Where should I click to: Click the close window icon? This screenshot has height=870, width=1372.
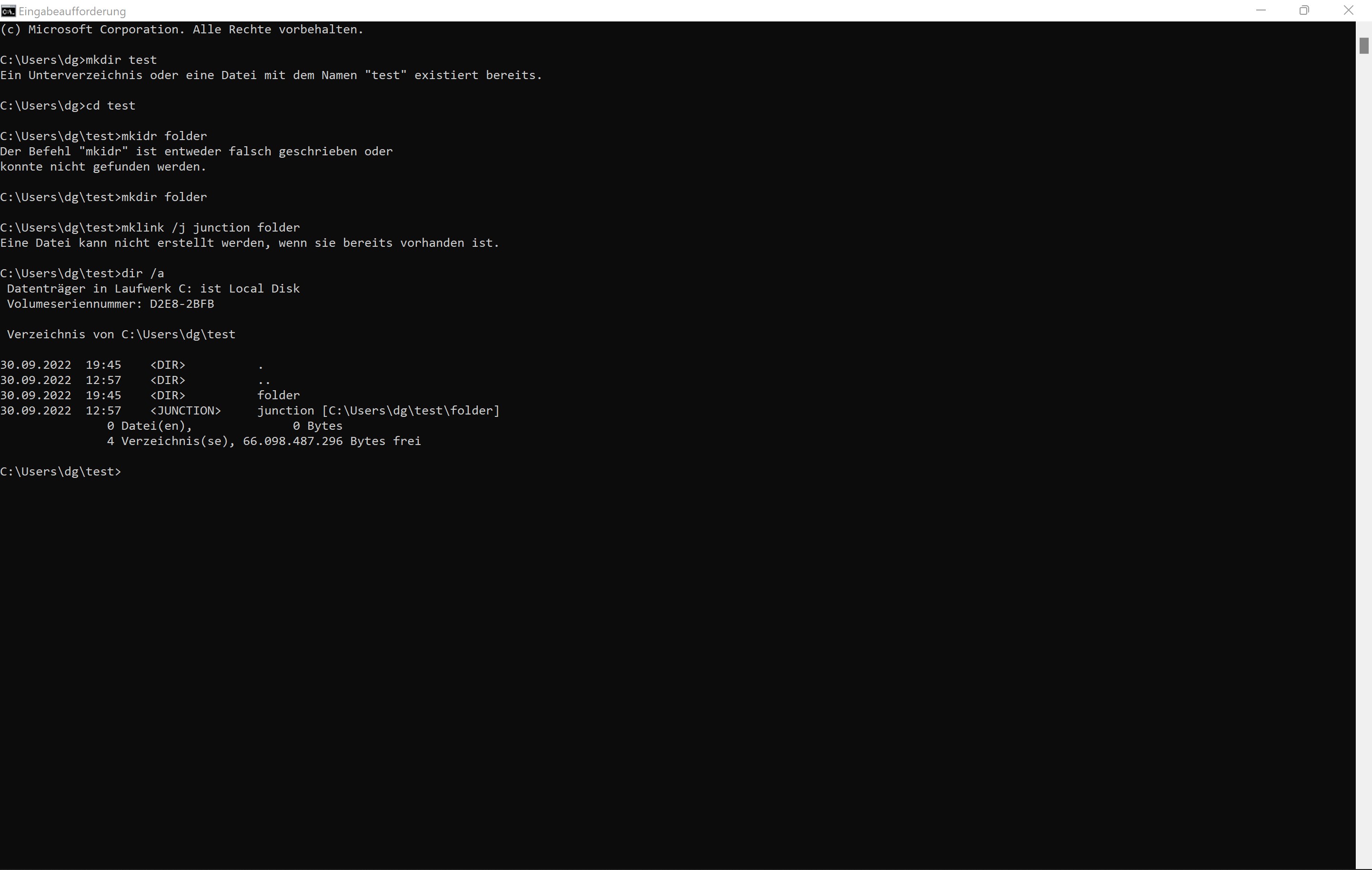coord(1349,10)
